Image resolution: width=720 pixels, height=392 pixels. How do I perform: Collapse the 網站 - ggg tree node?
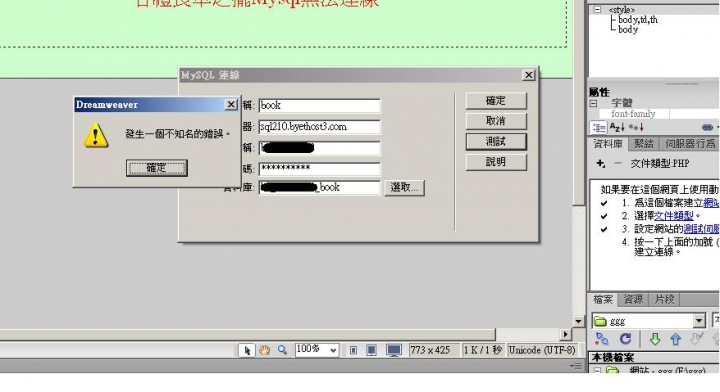coord(597,370)
